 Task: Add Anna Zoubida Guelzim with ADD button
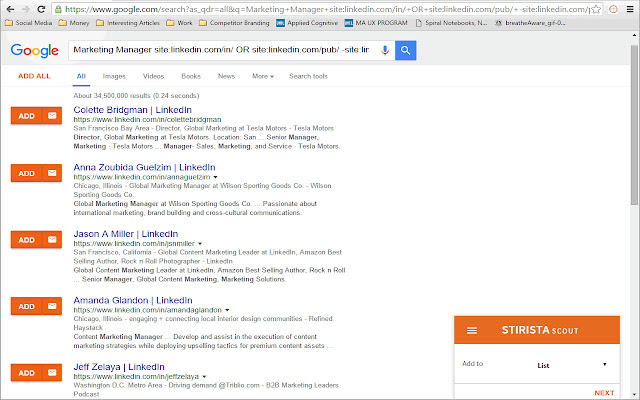click(x=27, y=173)
